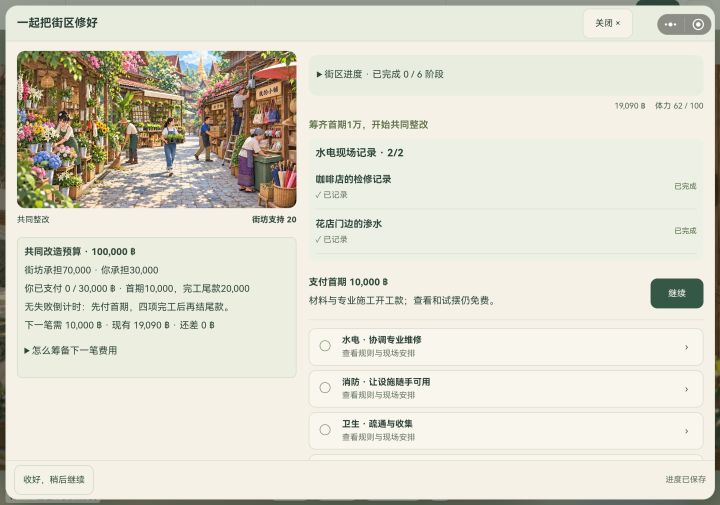Select the 水电·协调专业维修 radio circle
This screenshot has height=505, width=720.
(x=325, y=346)
